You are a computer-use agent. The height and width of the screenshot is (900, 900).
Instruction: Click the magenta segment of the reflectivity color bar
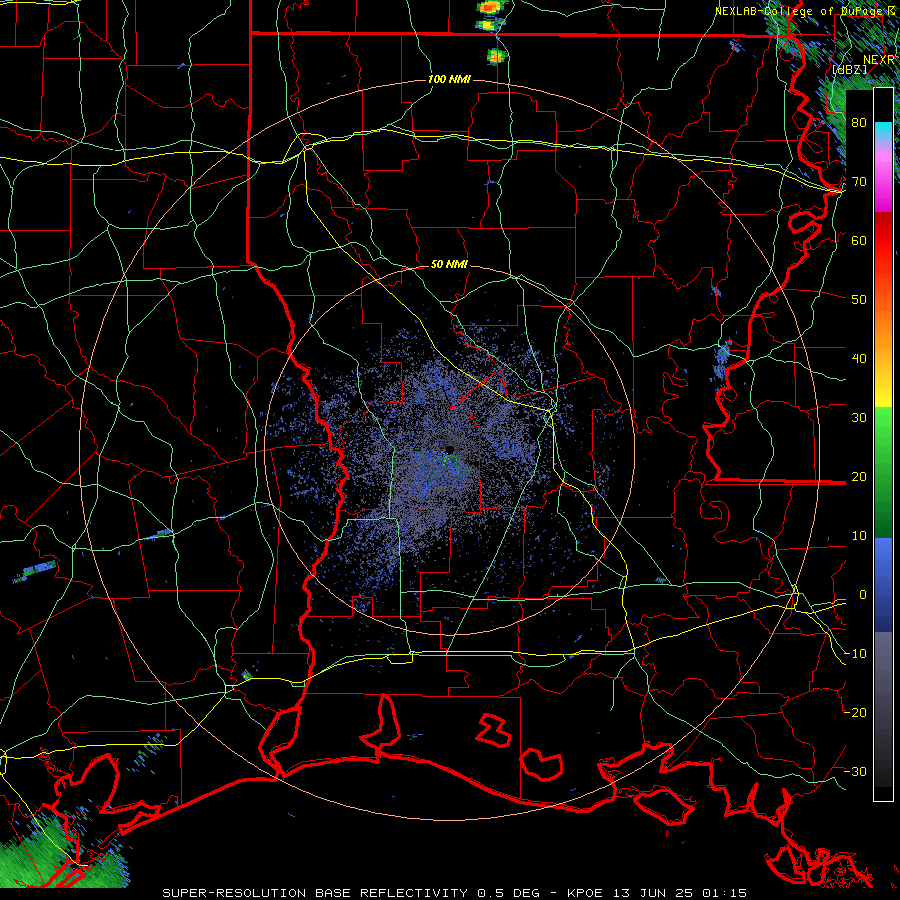883,184
